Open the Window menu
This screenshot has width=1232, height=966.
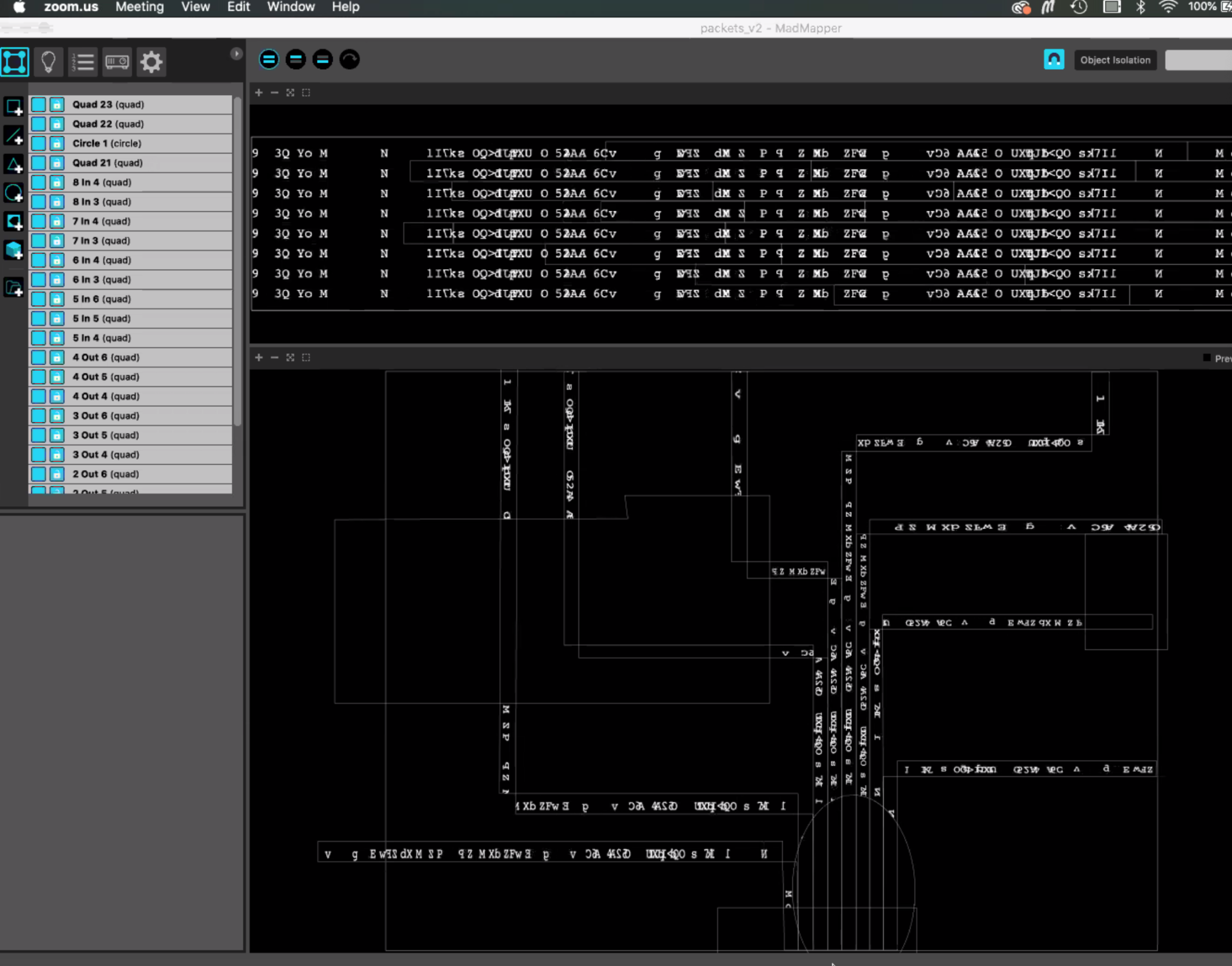(x=291, y=7)
